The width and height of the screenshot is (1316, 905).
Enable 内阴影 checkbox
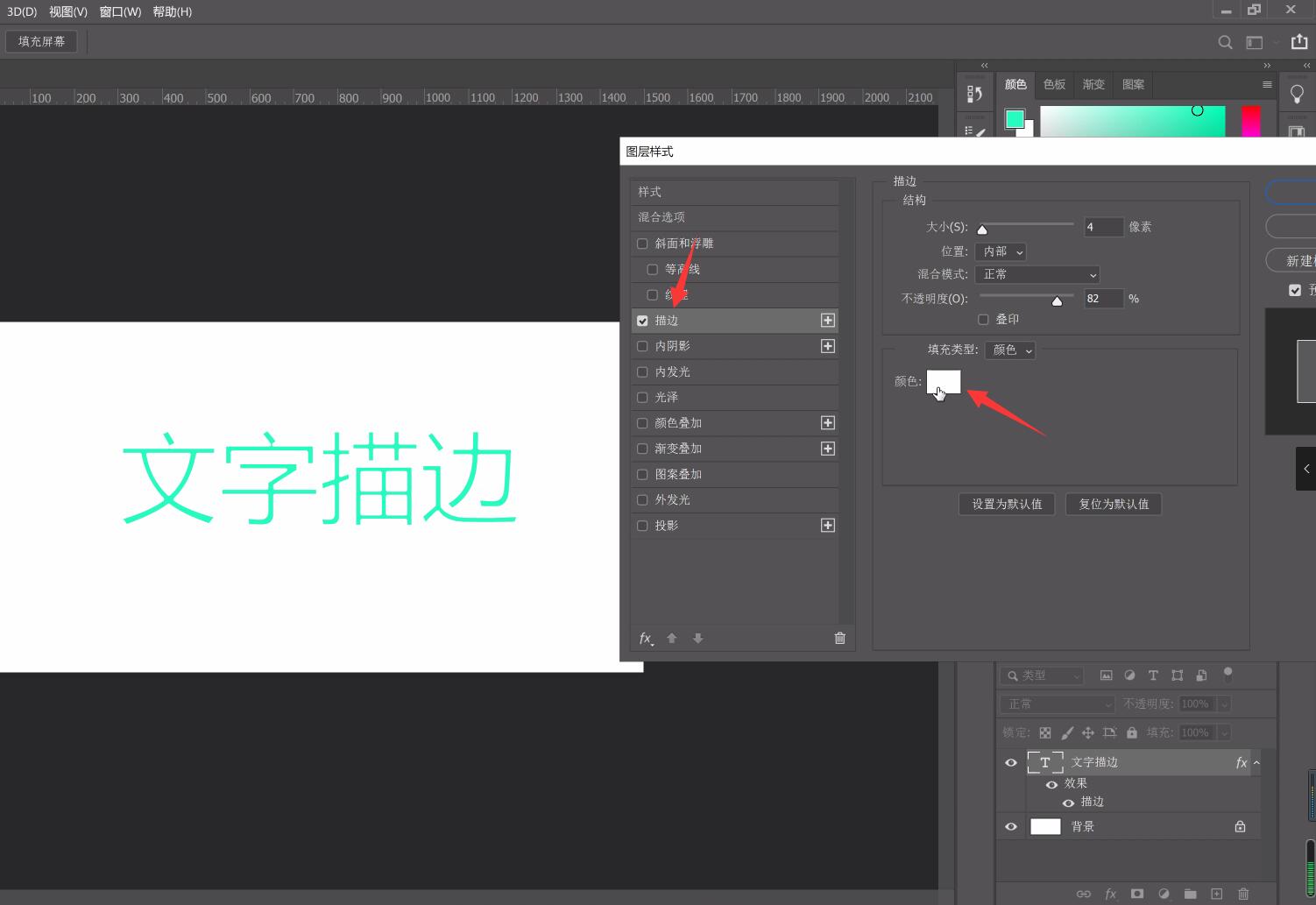642,346
